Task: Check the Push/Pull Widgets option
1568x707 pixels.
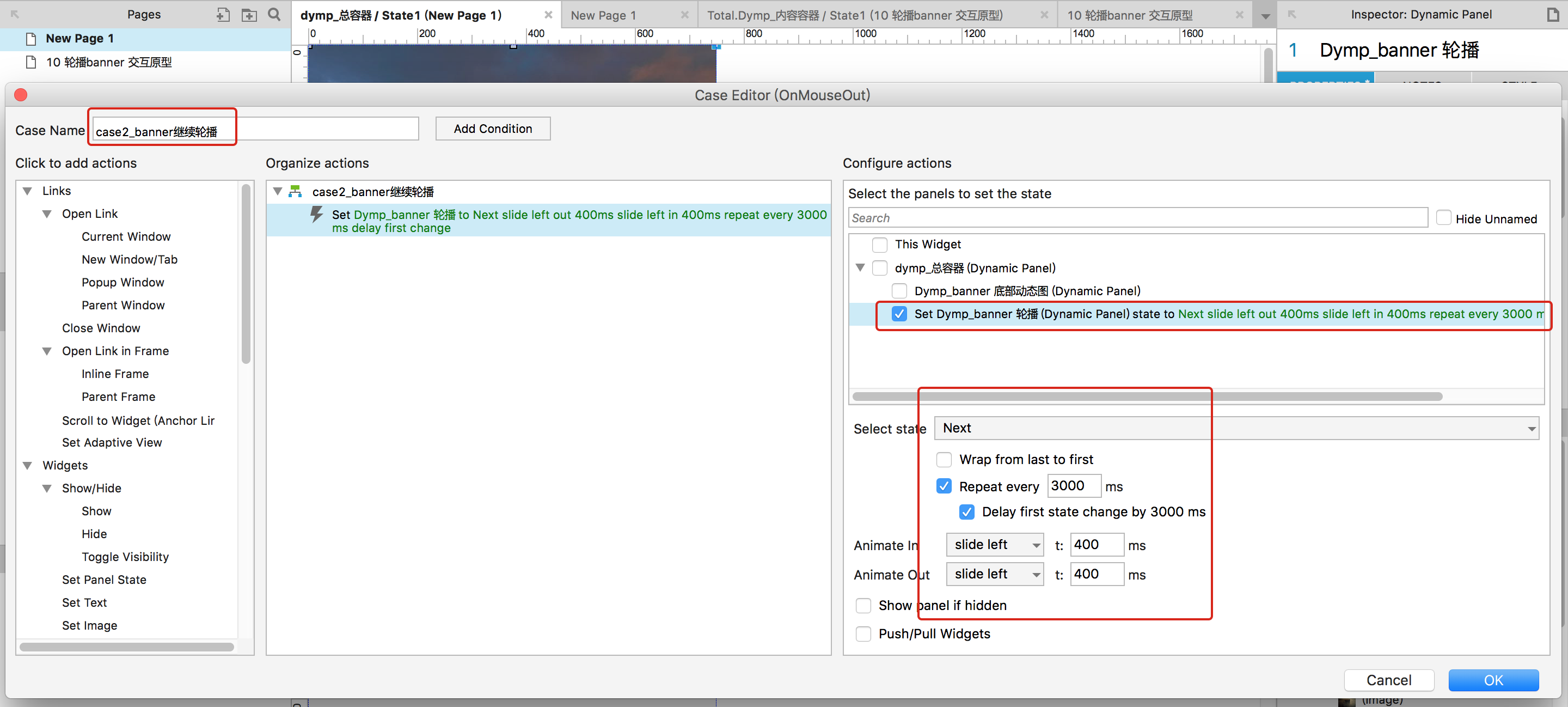Action: (863, 634)
